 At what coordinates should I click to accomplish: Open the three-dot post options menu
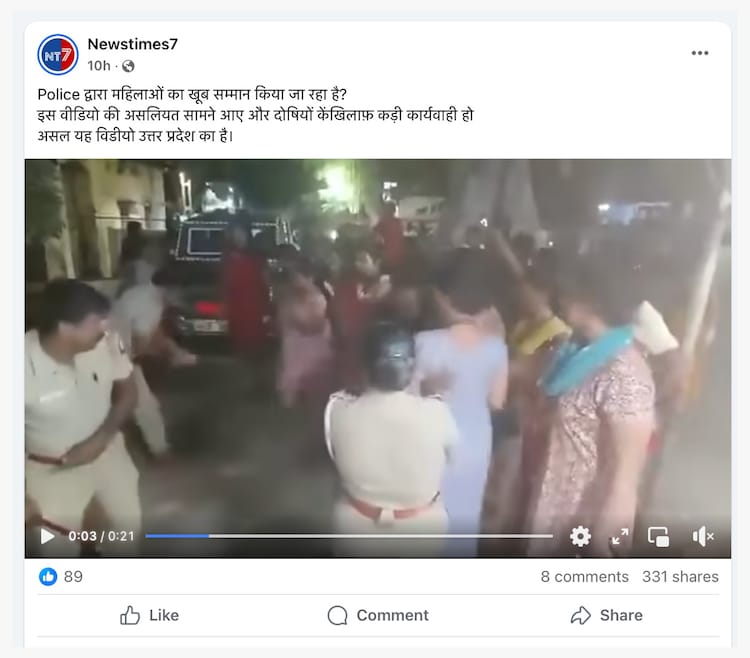tap(700, 53)
